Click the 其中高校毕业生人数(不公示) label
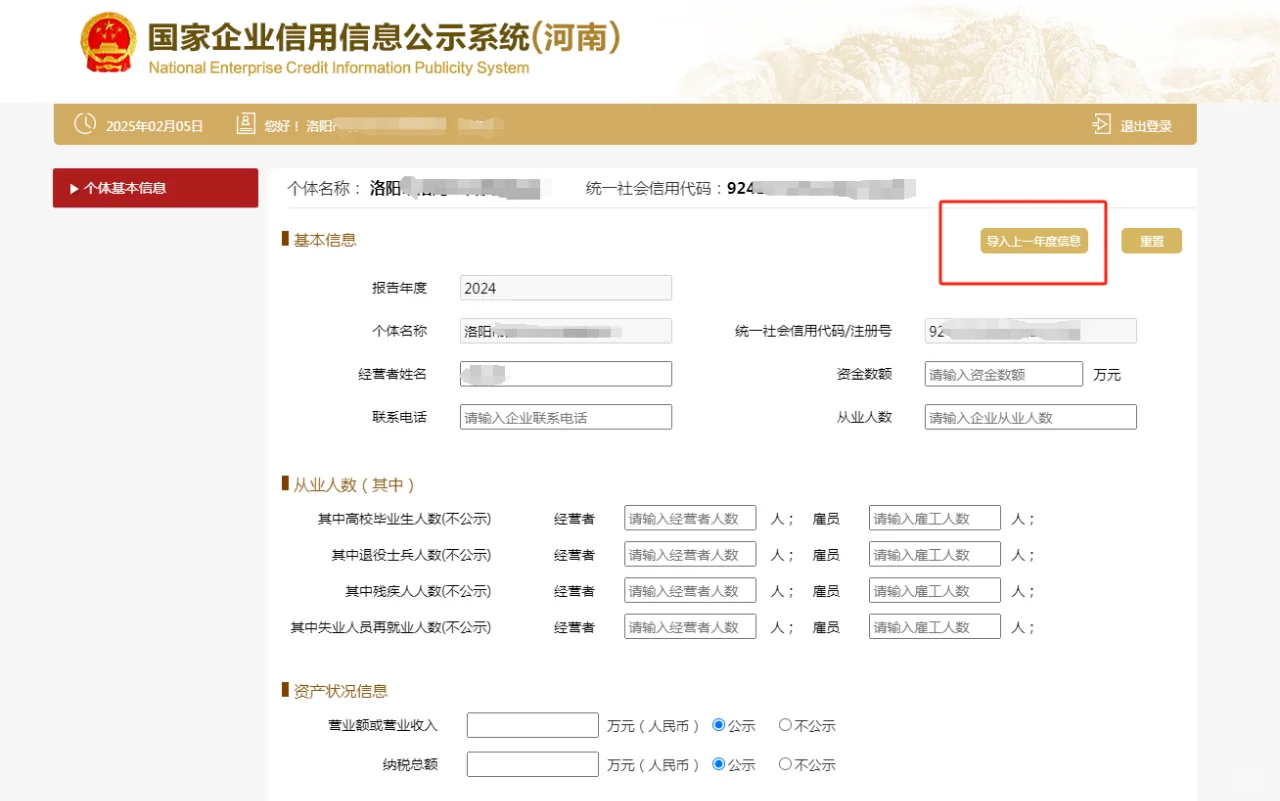The height and width of the screenshot is (801, 1280). tap(404, 519)
